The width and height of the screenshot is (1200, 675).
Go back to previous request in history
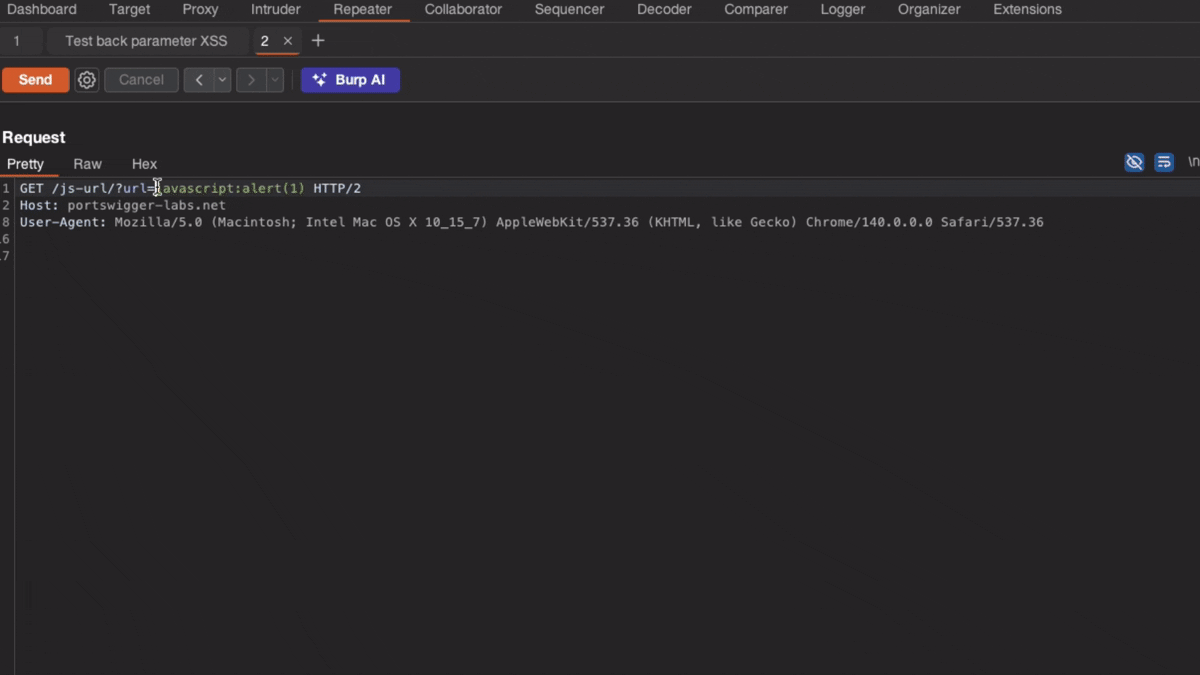pos(199,80)
